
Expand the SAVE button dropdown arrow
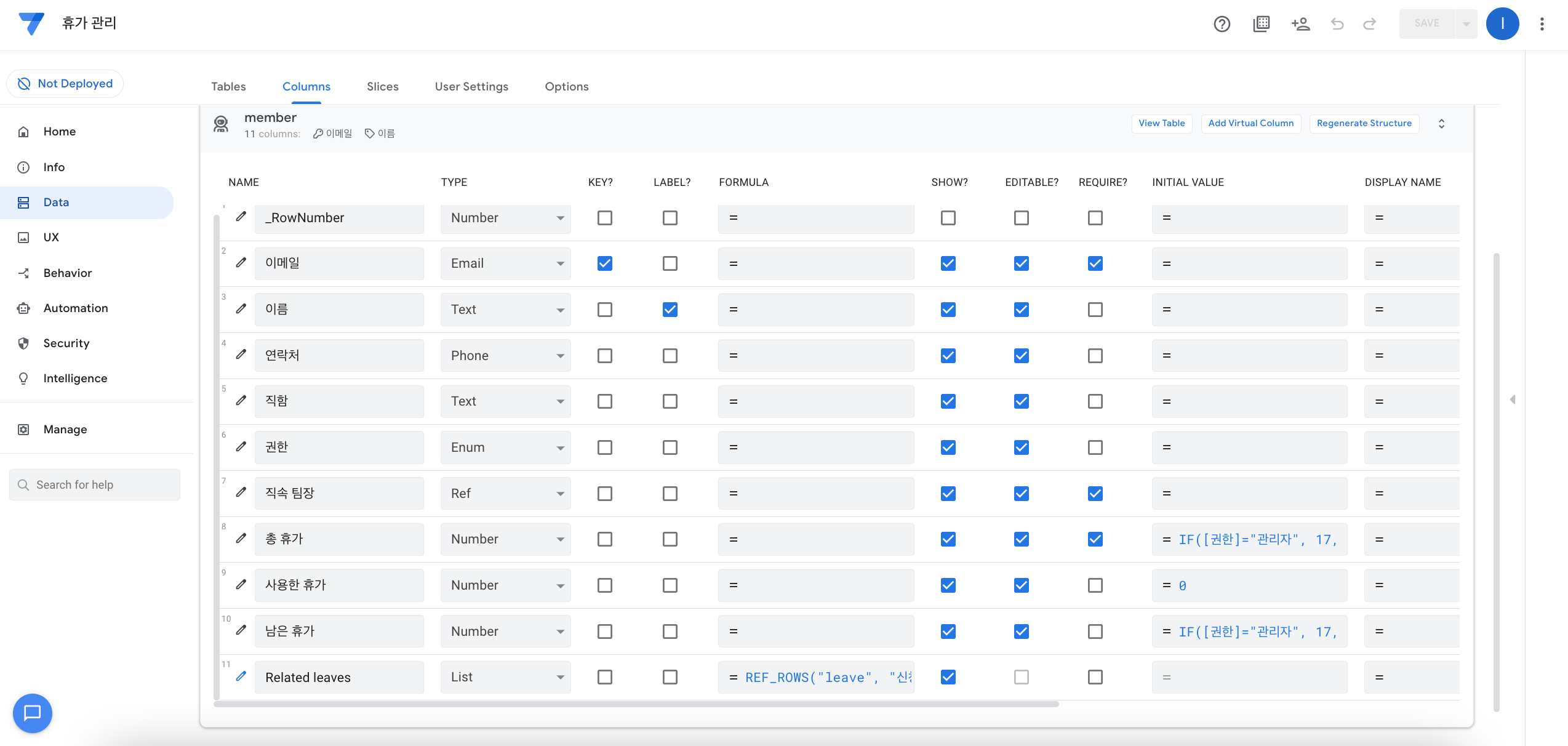coord(1466,24)
